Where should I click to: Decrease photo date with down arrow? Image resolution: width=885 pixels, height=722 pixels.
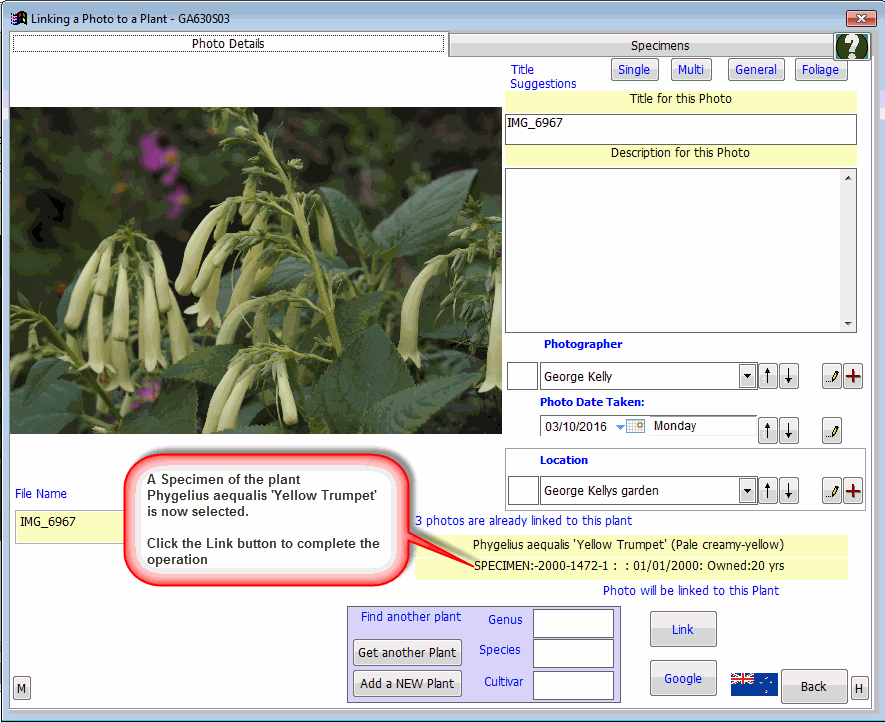point(789,431)
